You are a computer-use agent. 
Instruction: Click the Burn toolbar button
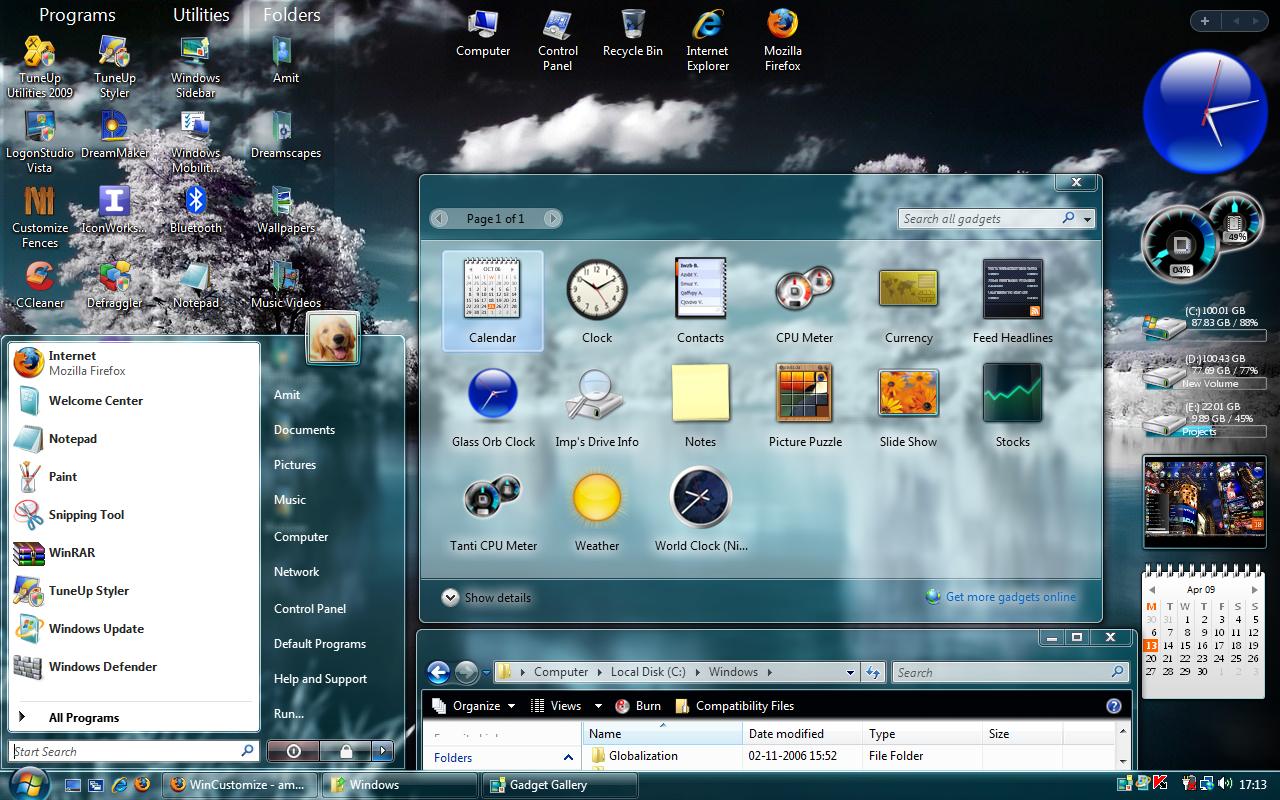click(x=638, y=706)
